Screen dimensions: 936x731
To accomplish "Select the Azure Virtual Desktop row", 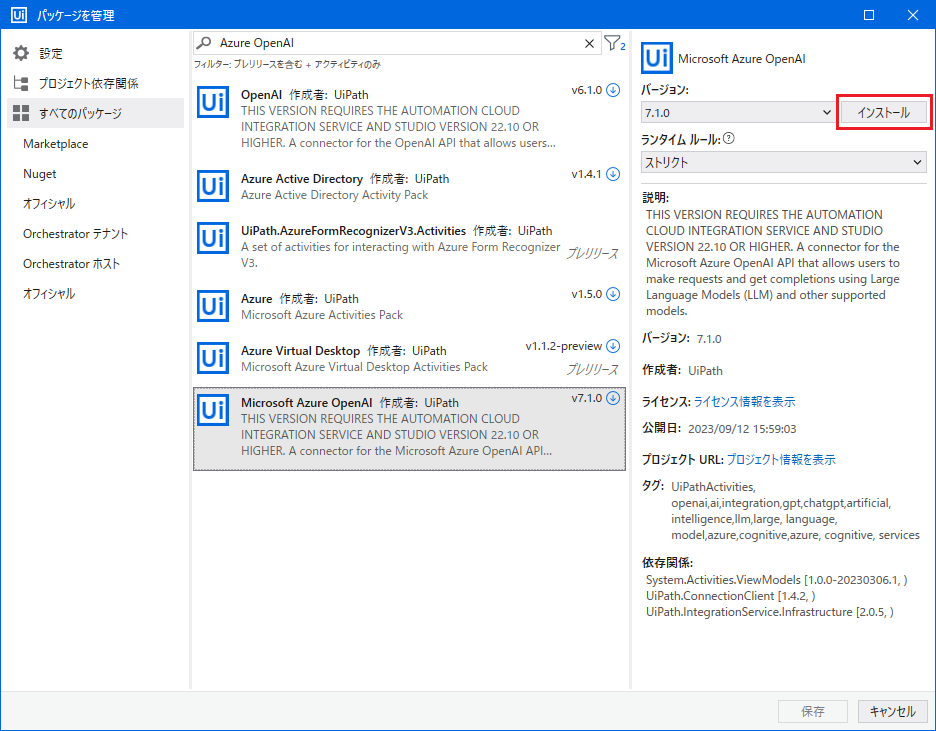I will pos(410,359).
